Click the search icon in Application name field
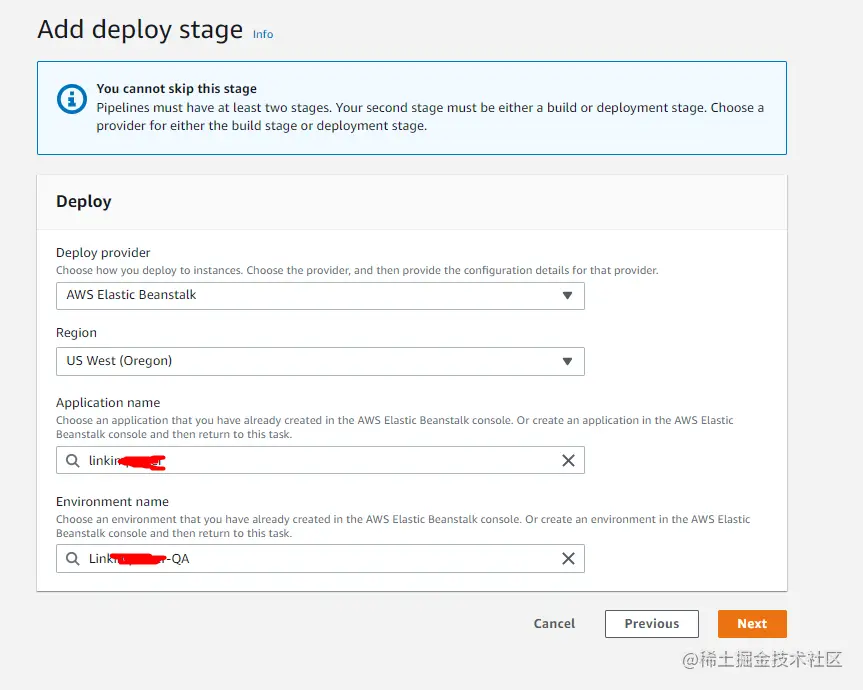 coord(72,461)
